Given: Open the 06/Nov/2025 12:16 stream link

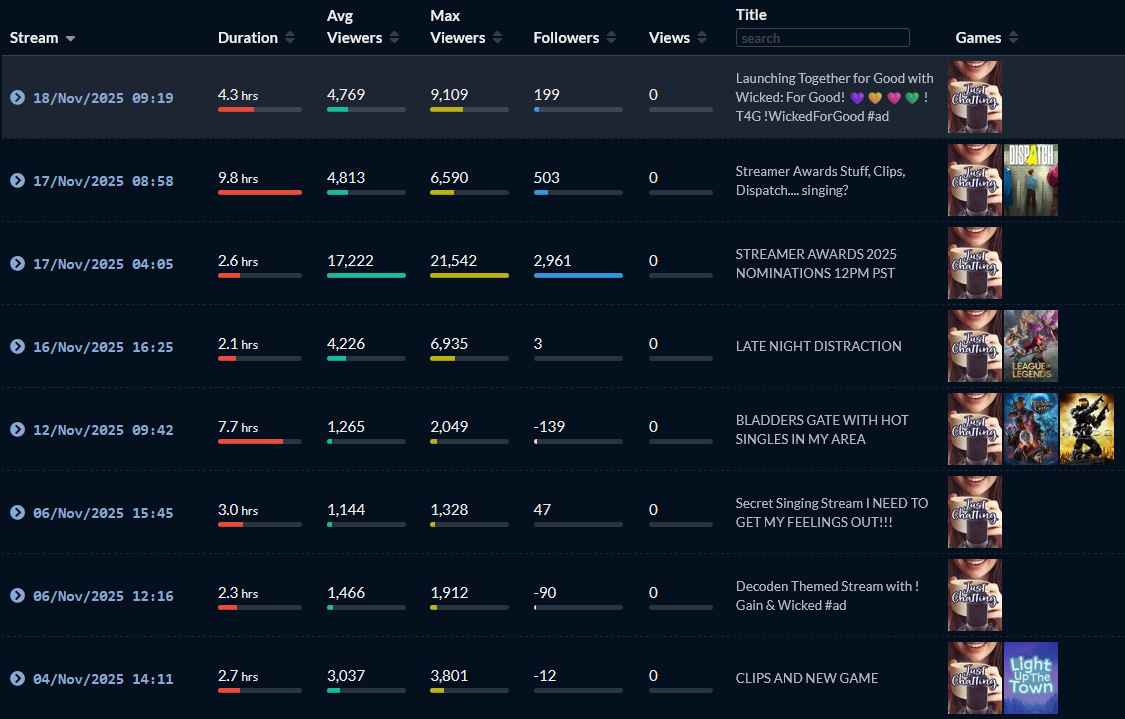Looking at the screenshot, I should [103, 596].
